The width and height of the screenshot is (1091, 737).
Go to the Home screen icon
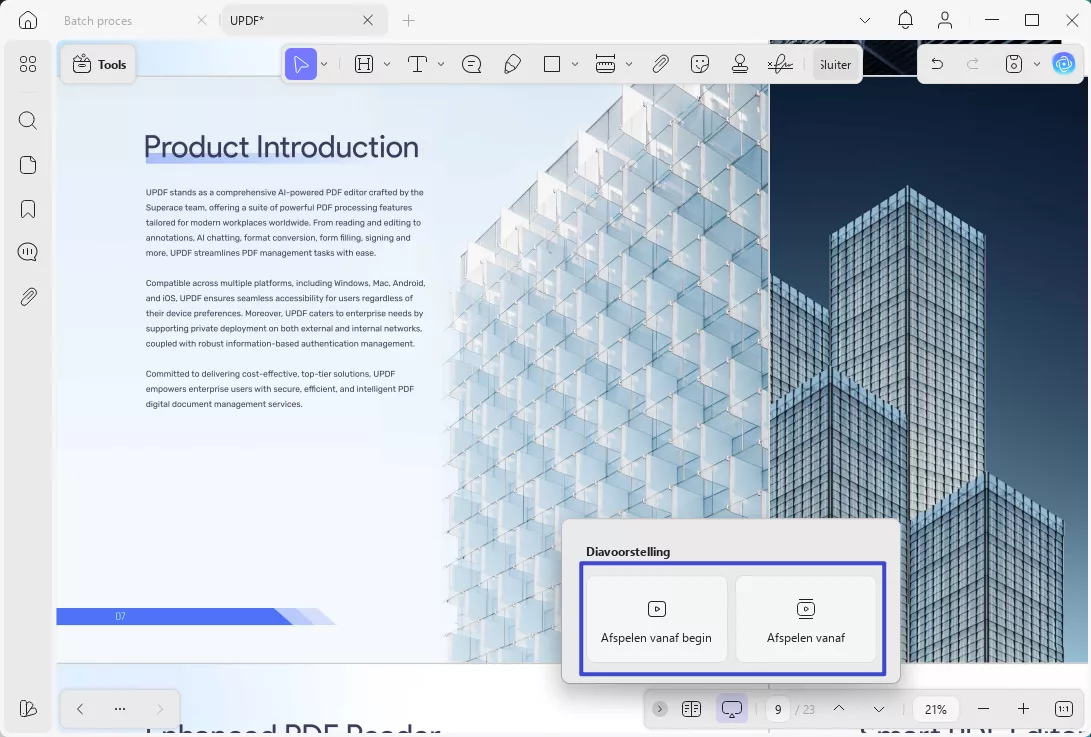click(28, 20)
